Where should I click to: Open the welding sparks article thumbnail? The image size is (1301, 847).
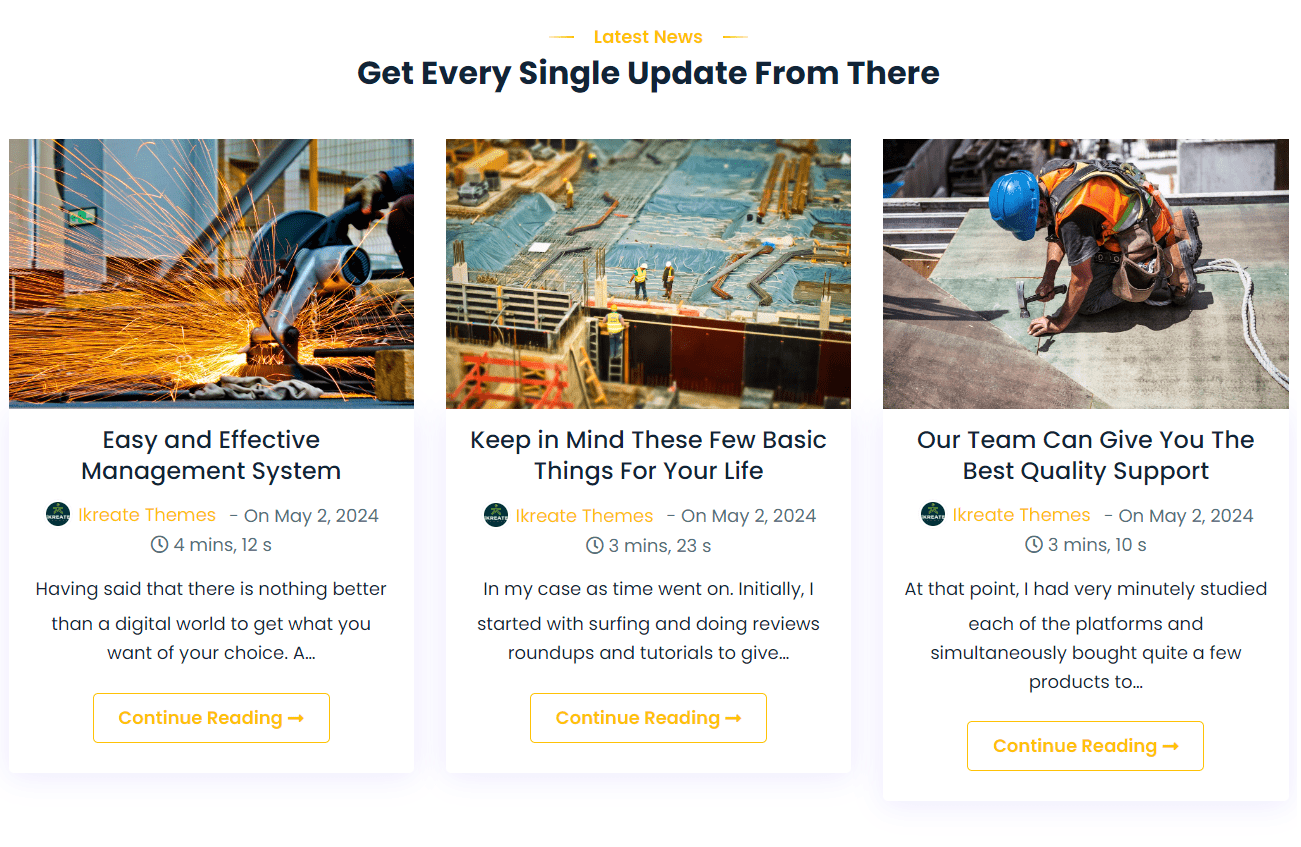coord(211,273)
